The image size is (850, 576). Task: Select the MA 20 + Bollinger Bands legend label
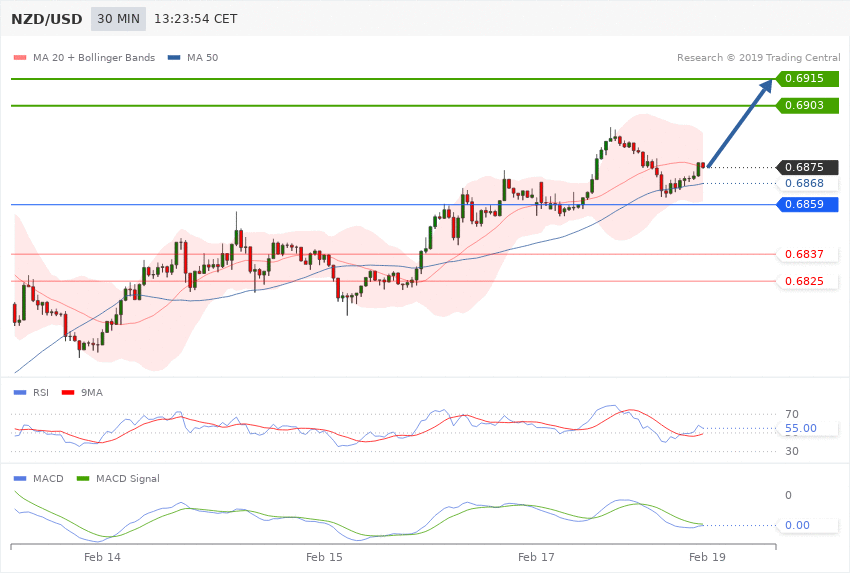(94, 57)
